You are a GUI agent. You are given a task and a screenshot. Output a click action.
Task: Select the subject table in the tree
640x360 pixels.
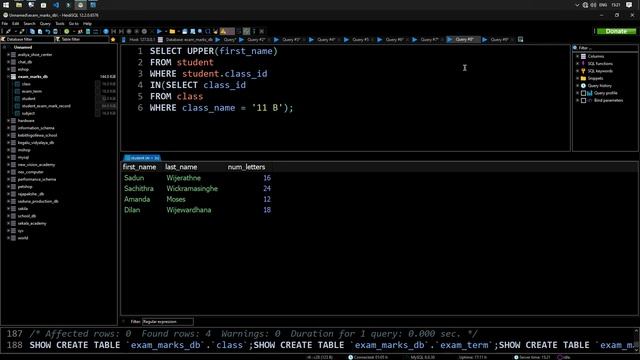[28, 113]
